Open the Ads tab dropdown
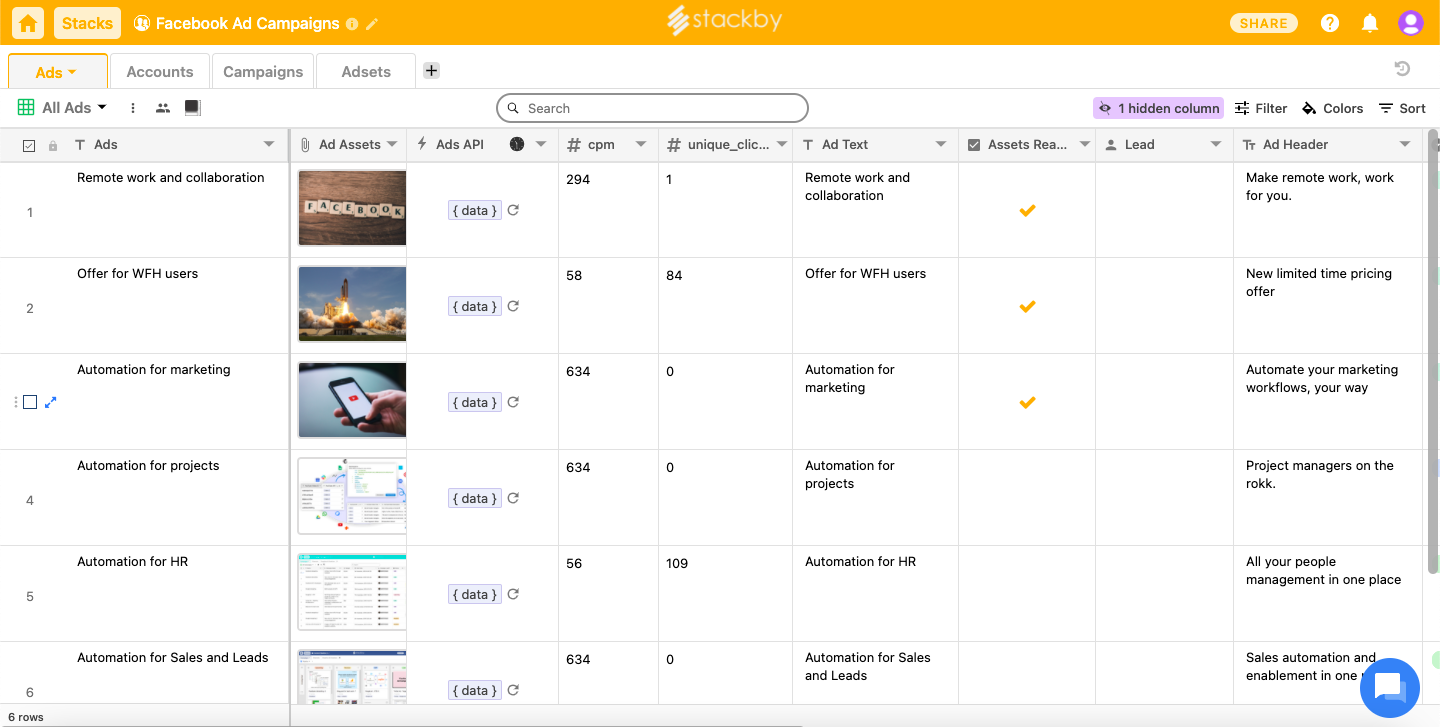This screenshot has height=727, width=1440. [x=72, y=73]
